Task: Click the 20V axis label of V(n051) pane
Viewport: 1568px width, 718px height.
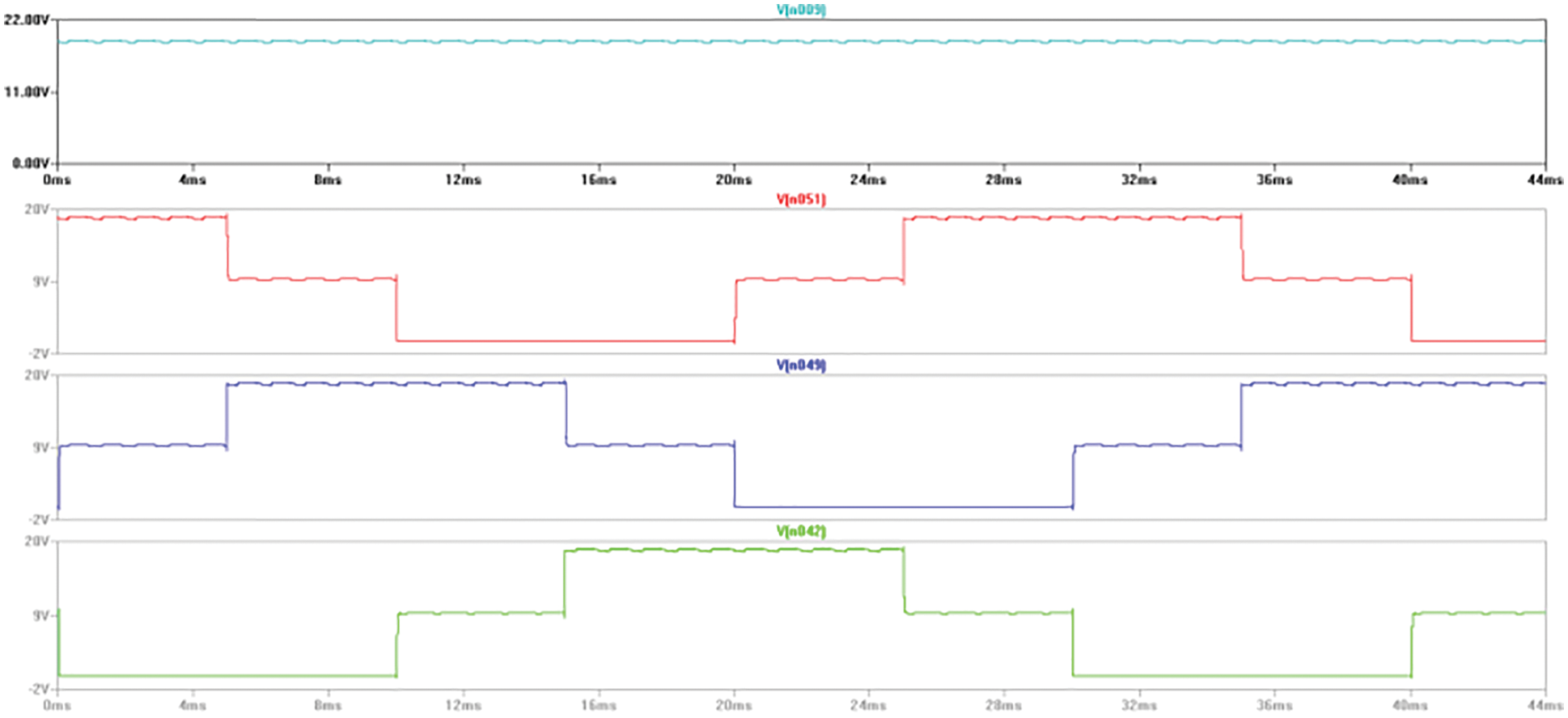Action: point(37,209)
